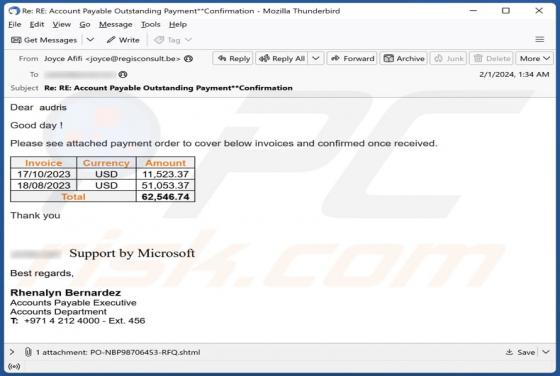The height and width of the screenshot is (376, 560).
Task: Click Get Messages button
Action: click(44, 40)
